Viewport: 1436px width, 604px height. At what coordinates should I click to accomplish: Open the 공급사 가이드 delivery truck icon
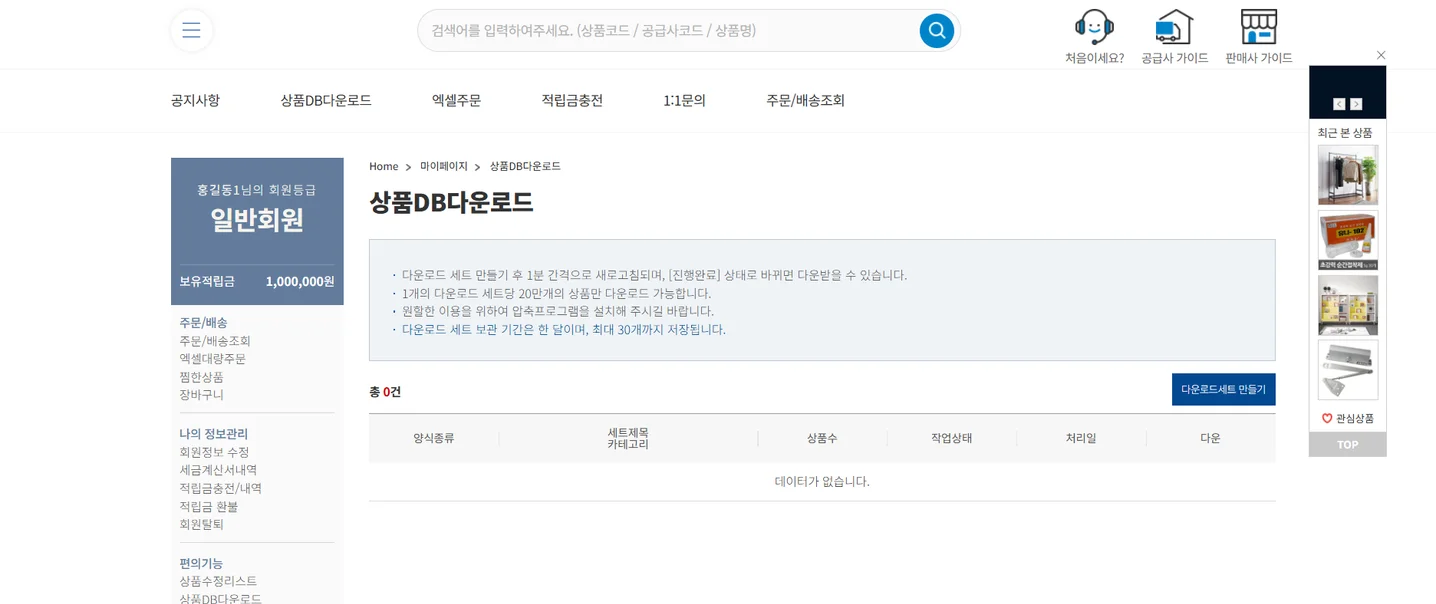point(1173,26)
